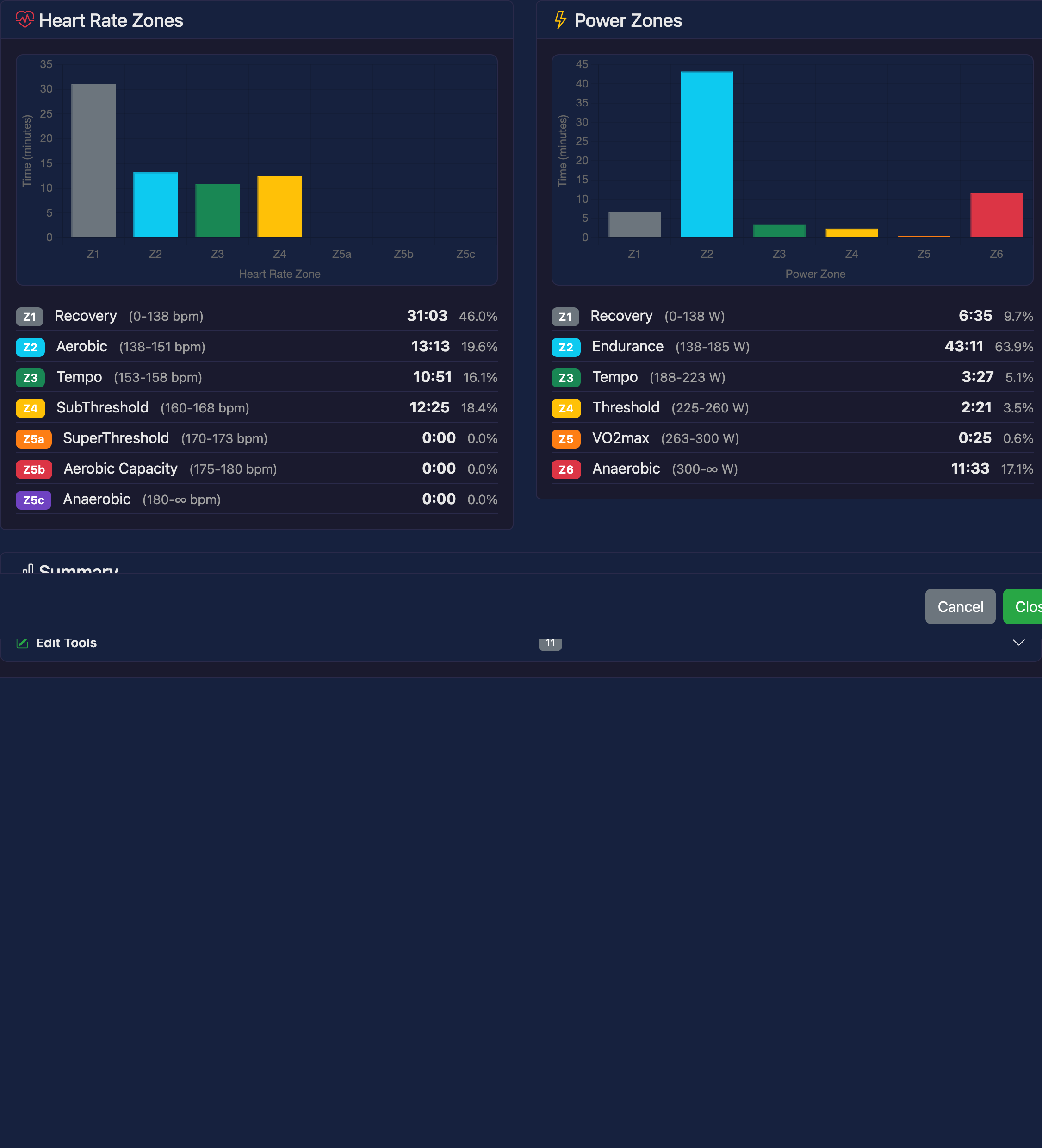Click the Z3 heart rate Tempo badge
Viewport: 1042px width, 1148px height.
tap(30, 378)
